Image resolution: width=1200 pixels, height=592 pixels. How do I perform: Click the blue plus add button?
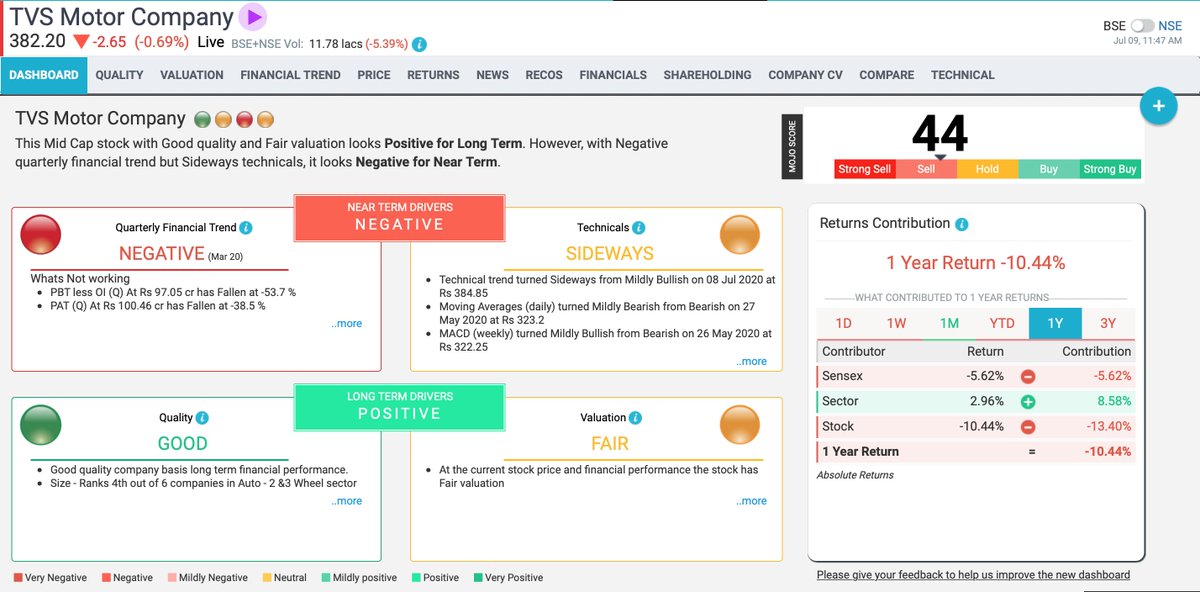[1158, 106]
